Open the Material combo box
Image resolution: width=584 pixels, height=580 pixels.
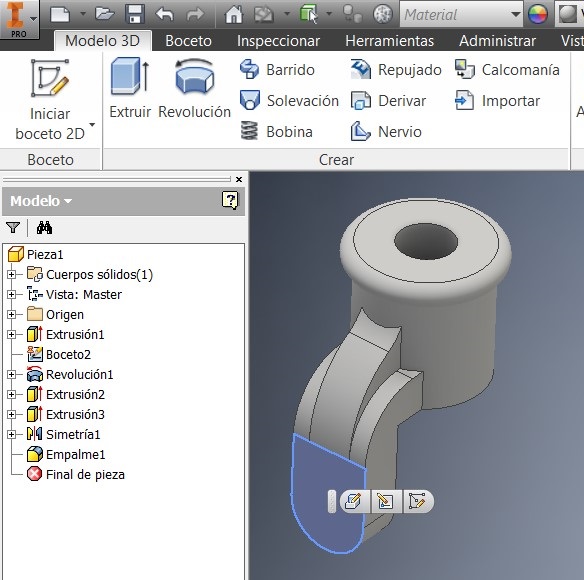coord(461,15)
